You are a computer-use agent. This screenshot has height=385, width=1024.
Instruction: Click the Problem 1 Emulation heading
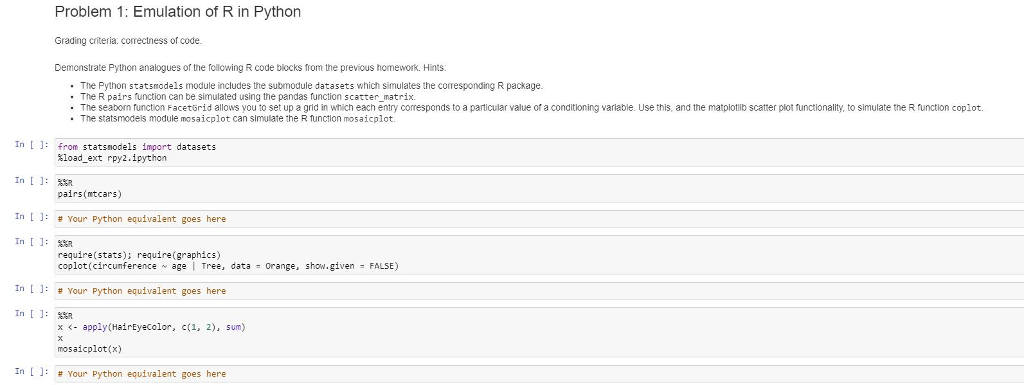[178, 12]
